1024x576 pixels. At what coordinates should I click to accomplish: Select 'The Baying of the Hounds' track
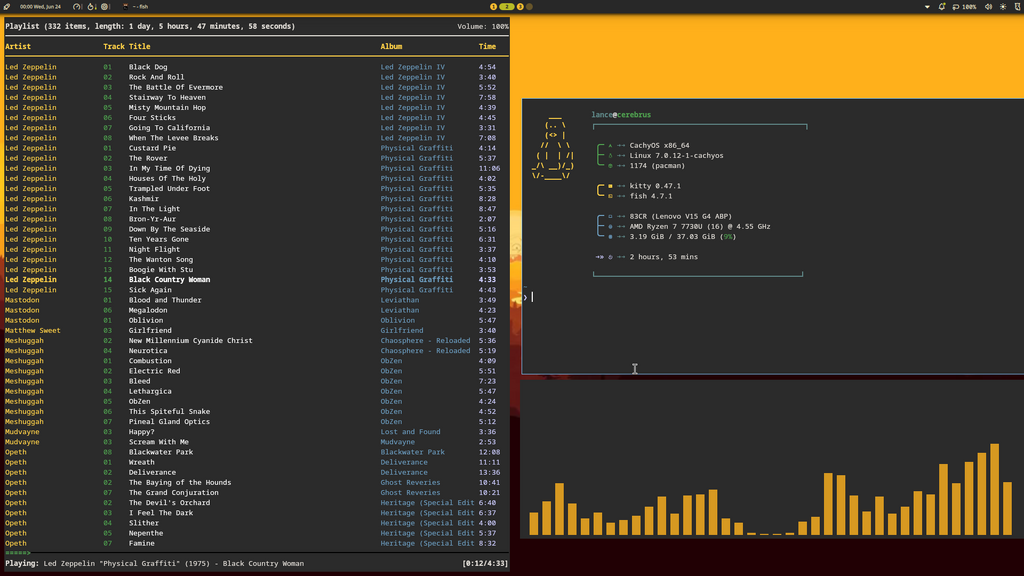pyautogui.click(x=256, y=483)
